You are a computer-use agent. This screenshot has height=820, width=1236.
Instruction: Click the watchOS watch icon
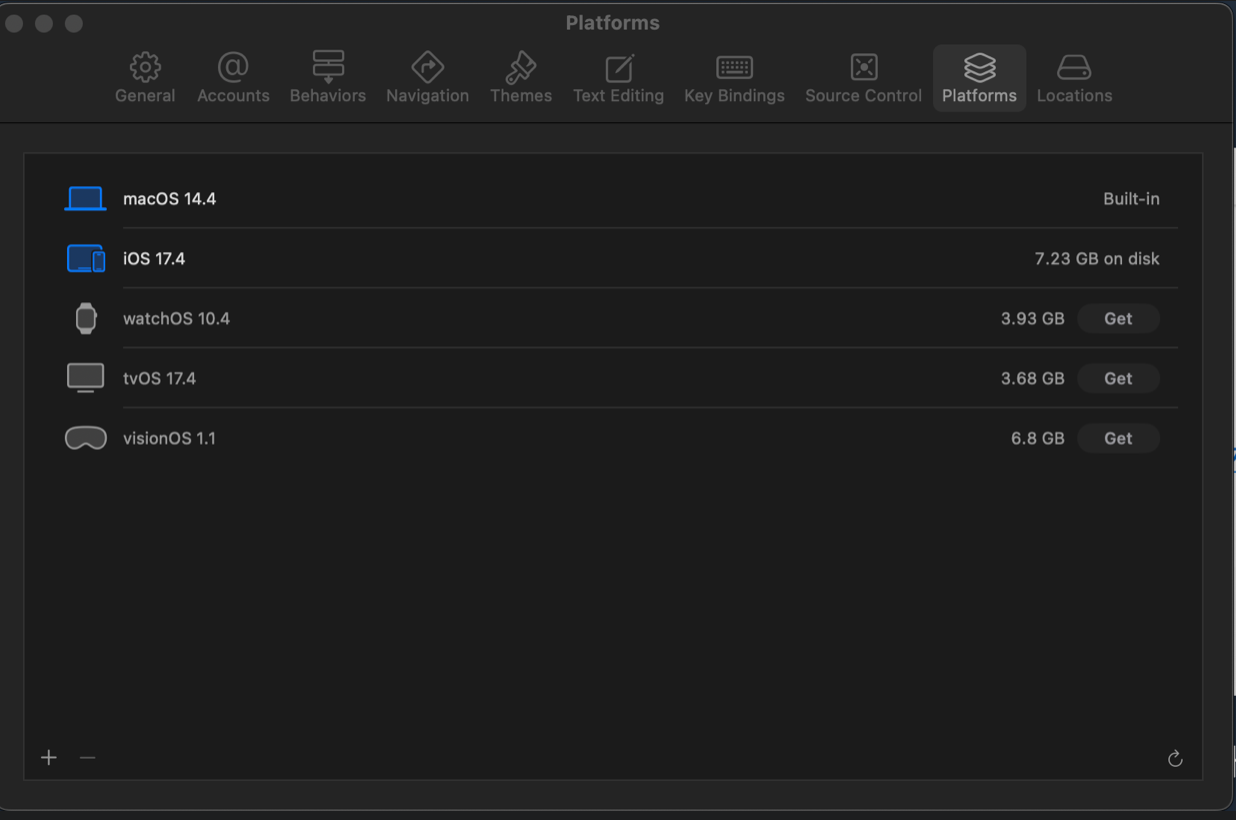(86, 319)
